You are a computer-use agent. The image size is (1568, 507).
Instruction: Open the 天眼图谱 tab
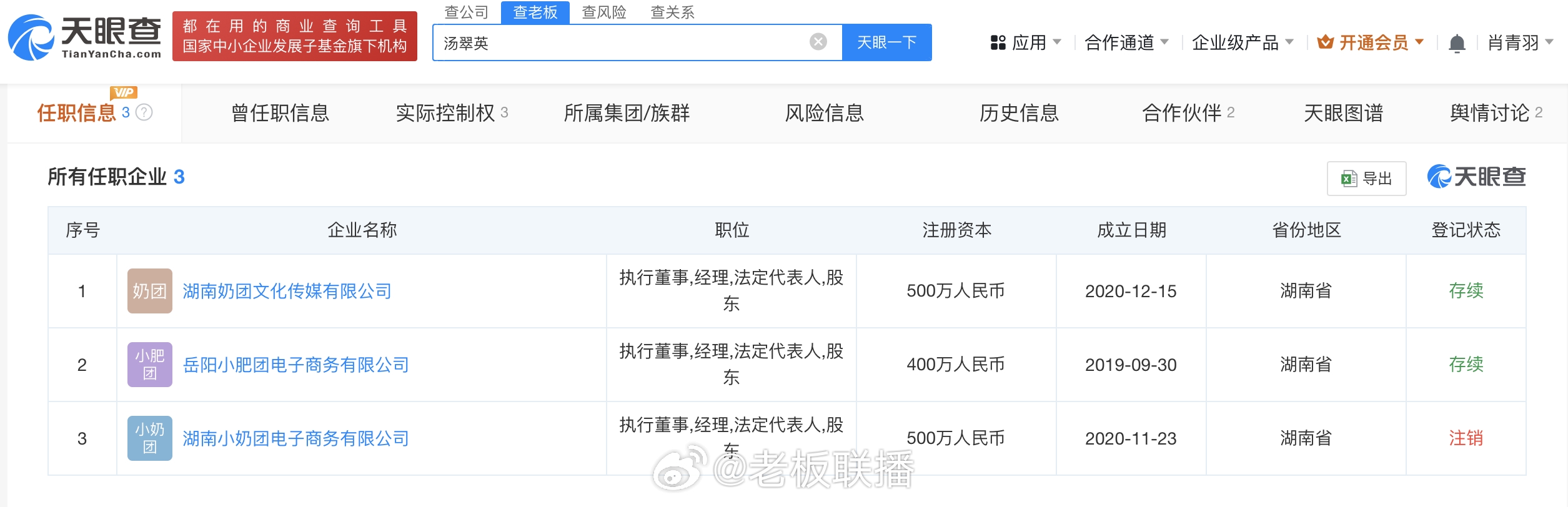1344,113
